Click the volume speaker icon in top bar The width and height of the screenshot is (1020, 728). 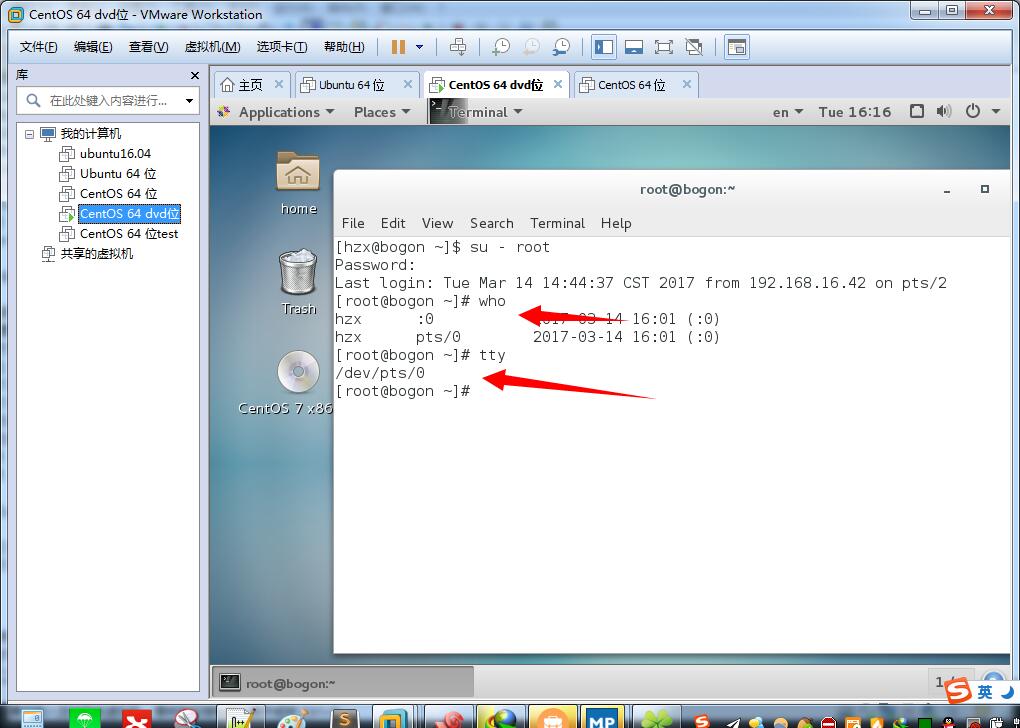point(944,111)
